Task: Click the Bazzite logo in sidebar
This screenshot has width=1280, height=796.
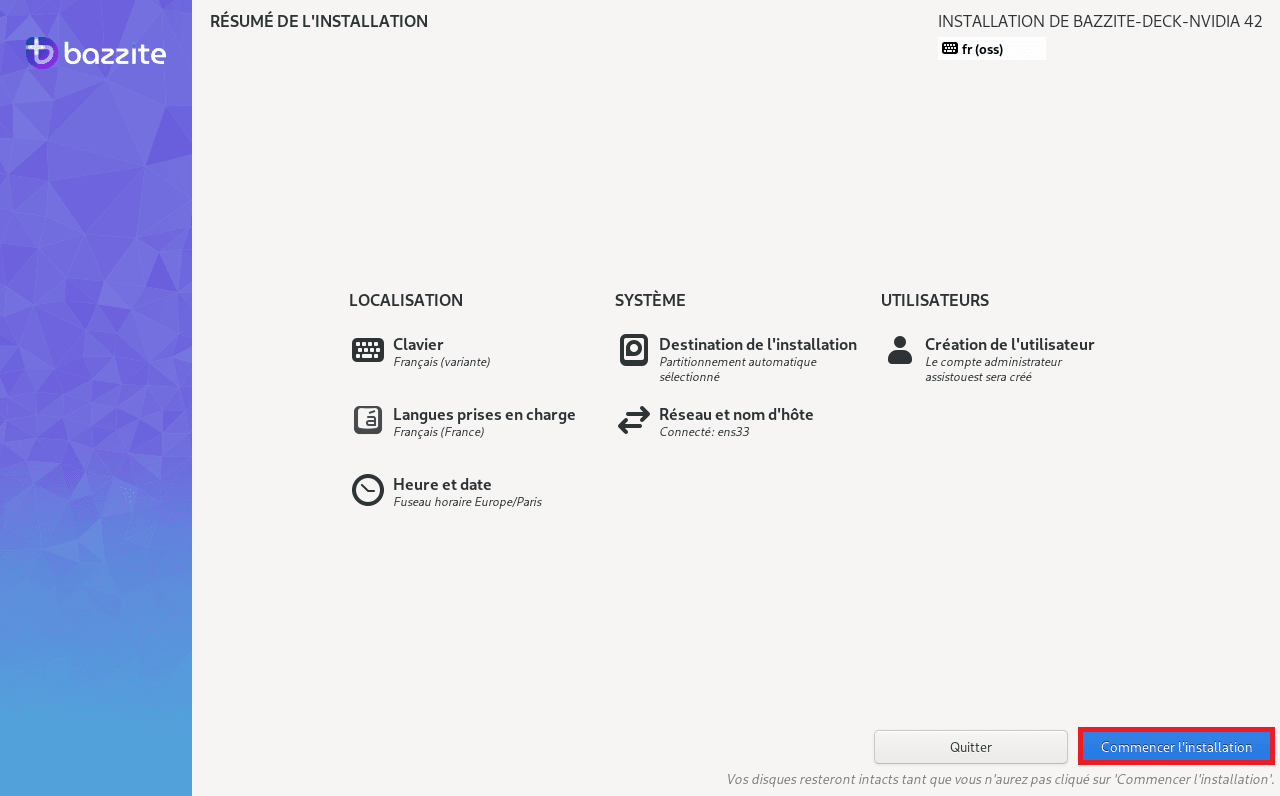Action: [x=96, y=53]
